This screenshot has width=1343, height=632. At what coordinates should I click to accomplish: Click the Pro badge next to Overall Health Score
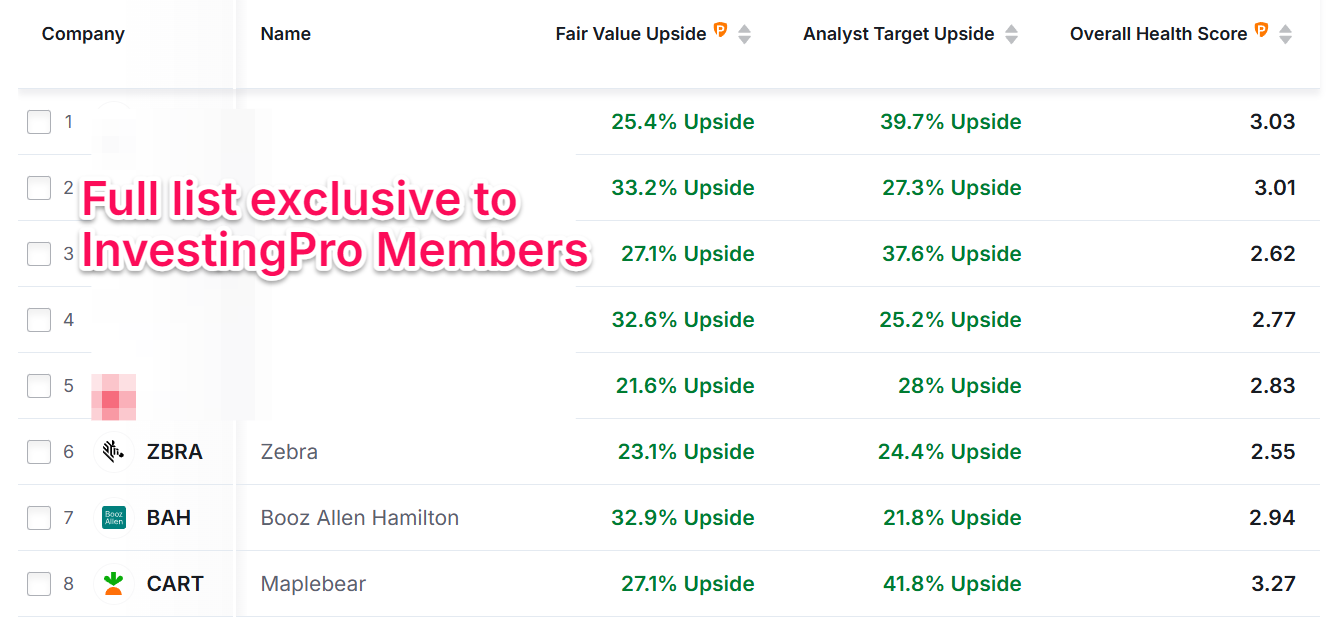(x=1262, y=32)
